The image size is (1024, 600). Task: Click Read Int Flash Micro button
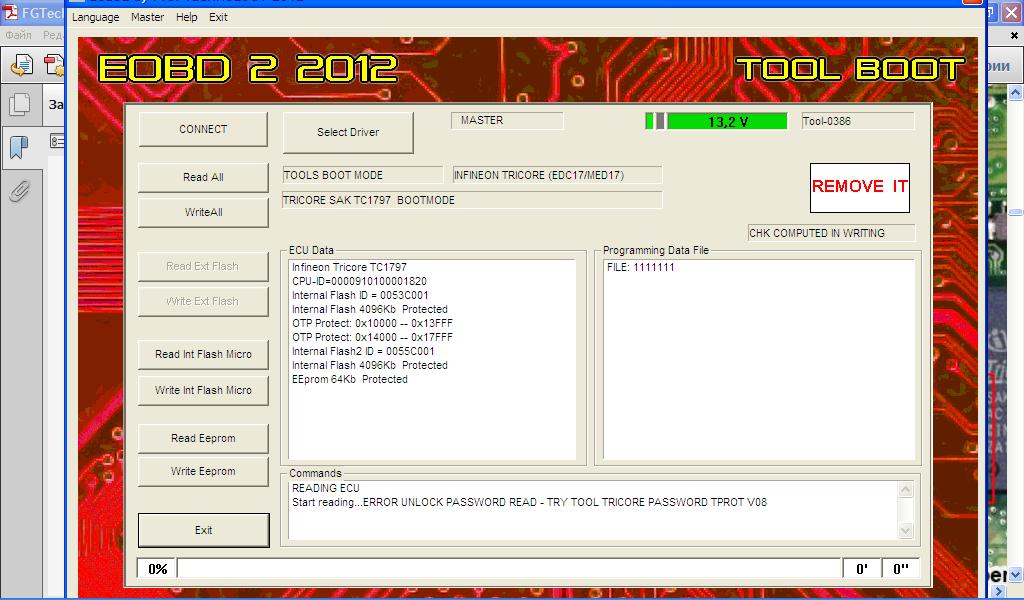coord(203,354)
